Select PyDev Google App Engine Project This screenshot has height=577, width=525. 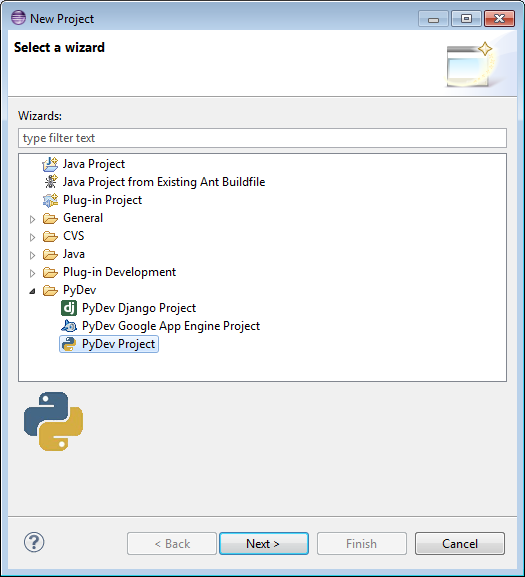pos(171,326)
